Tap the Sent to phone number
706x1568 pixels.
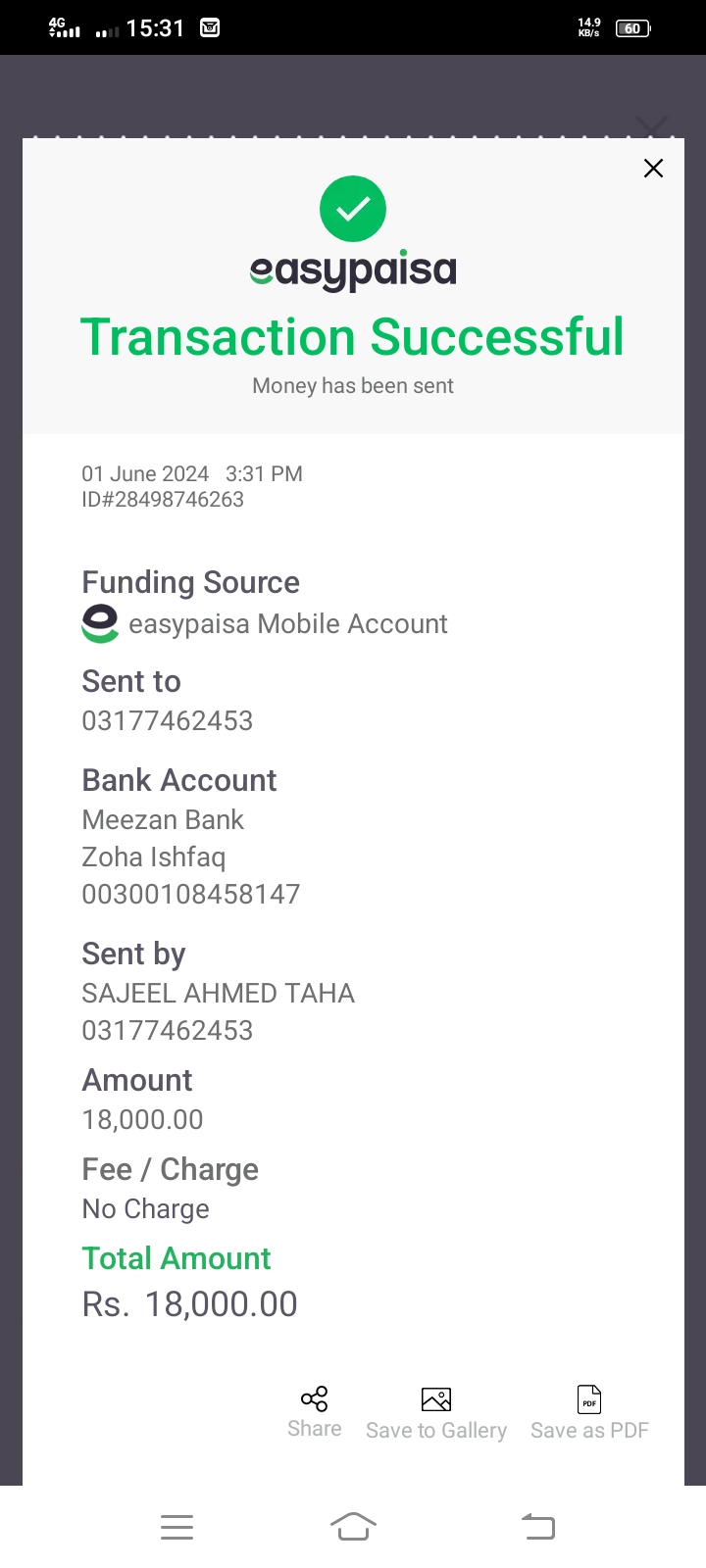click(x=168, y=721)
